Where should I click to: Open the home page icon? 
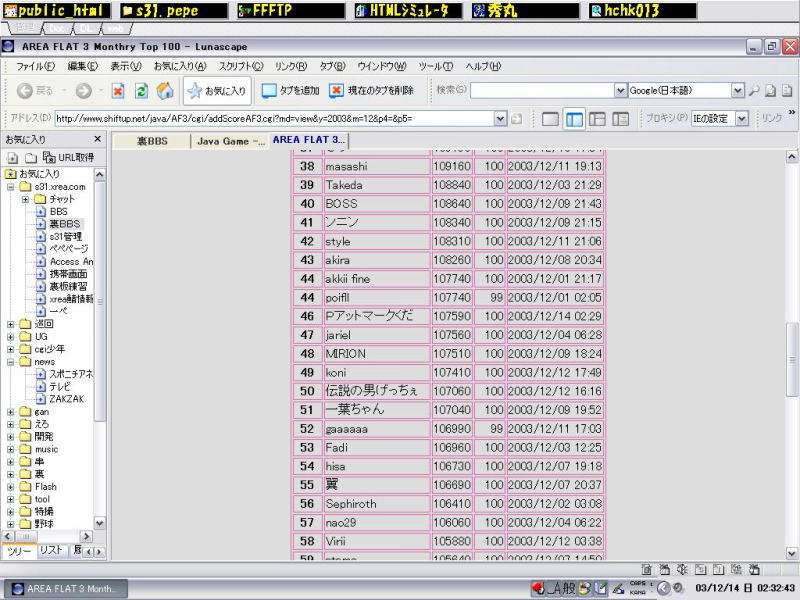pos(165,91)
